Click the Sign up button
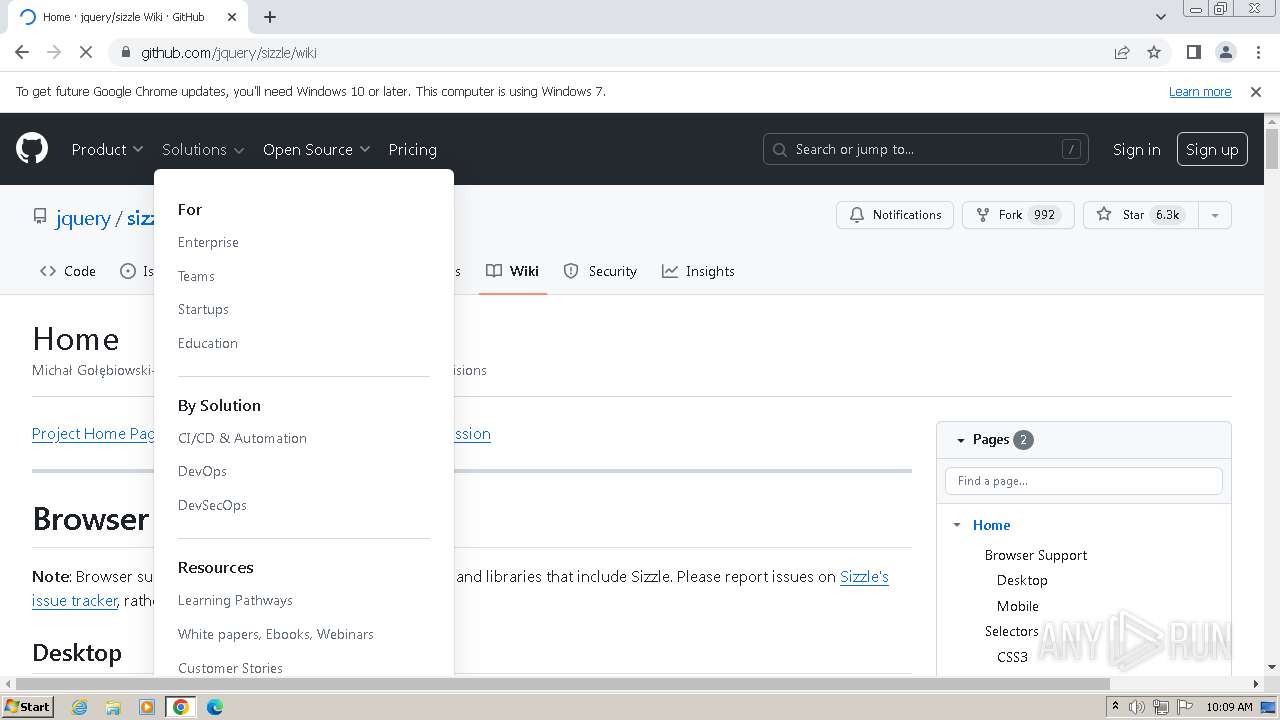1280x720 pixels. pos(1212,149)
